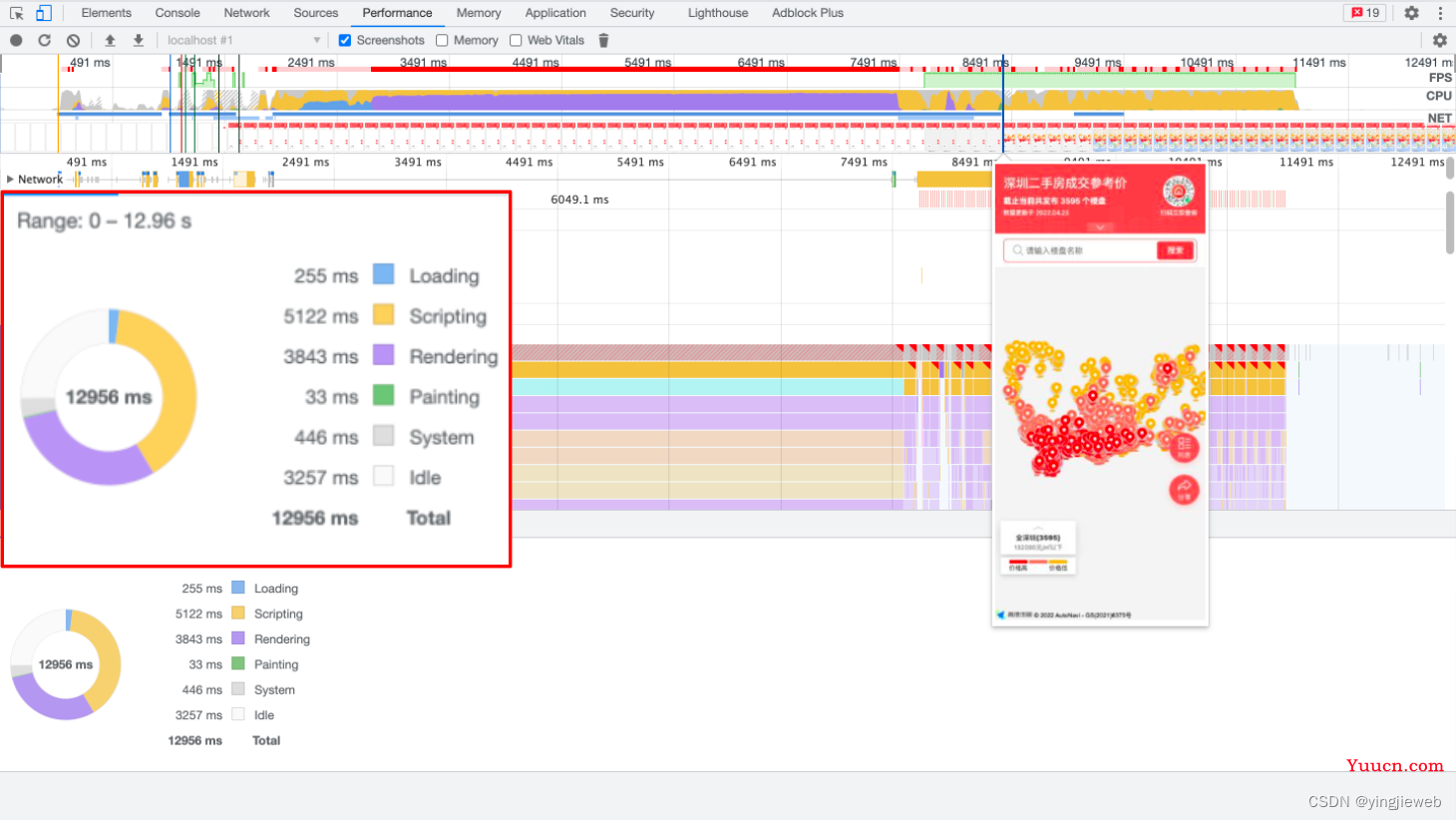Click the red error count badge 19
This screenshot has height=820, width=1456.
(1365, 13)
